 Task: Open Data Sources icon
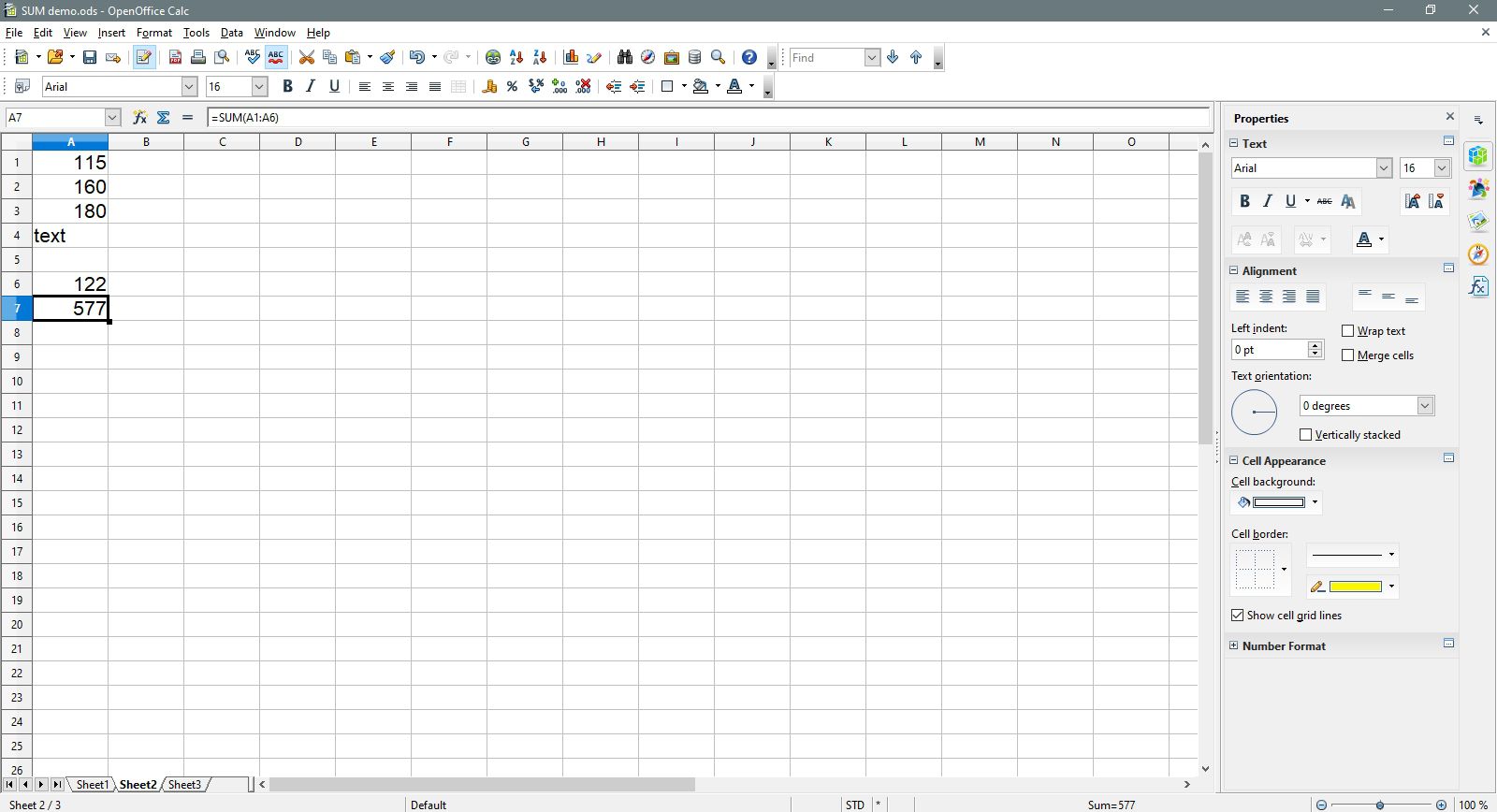coord(694,58)
